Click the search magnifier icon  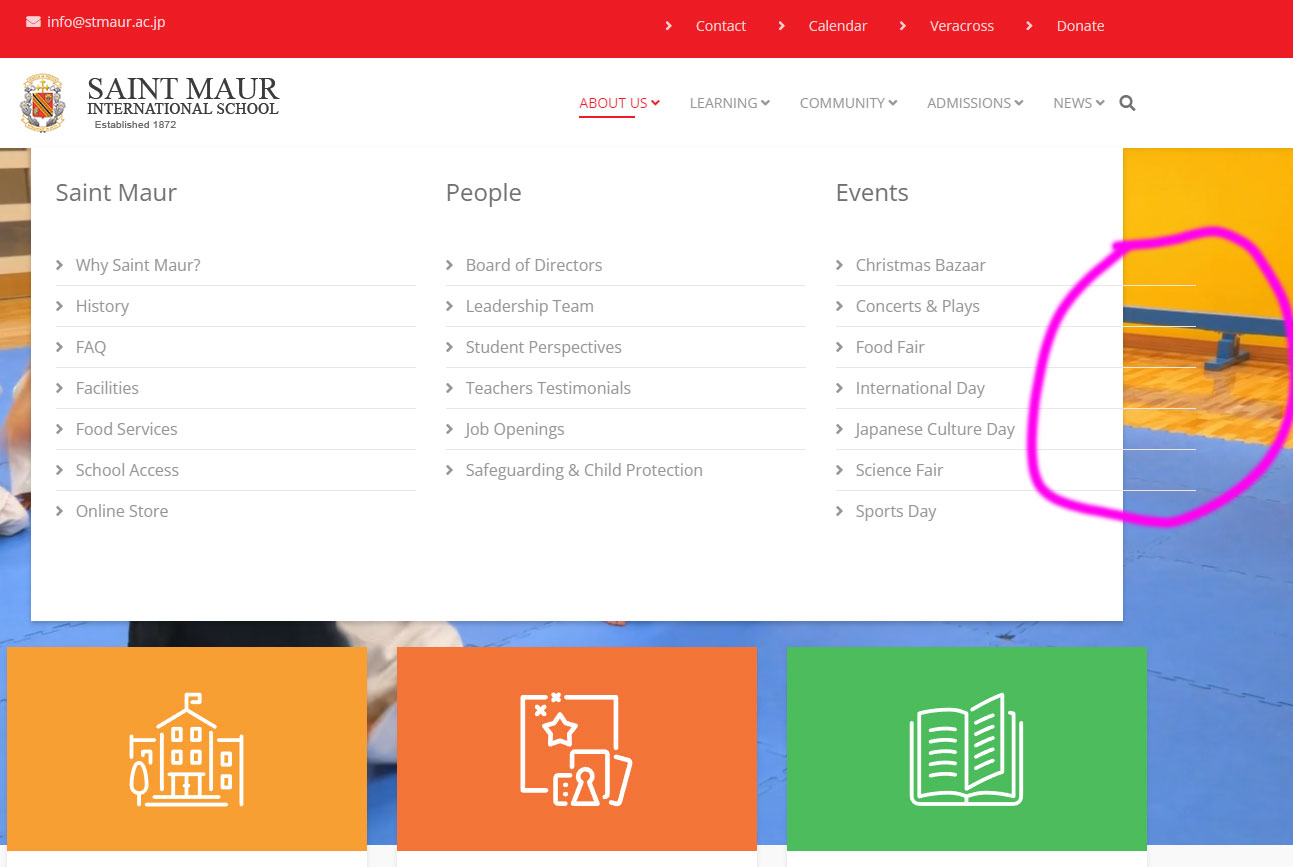pyautogui.click(x=1127, y=103)
